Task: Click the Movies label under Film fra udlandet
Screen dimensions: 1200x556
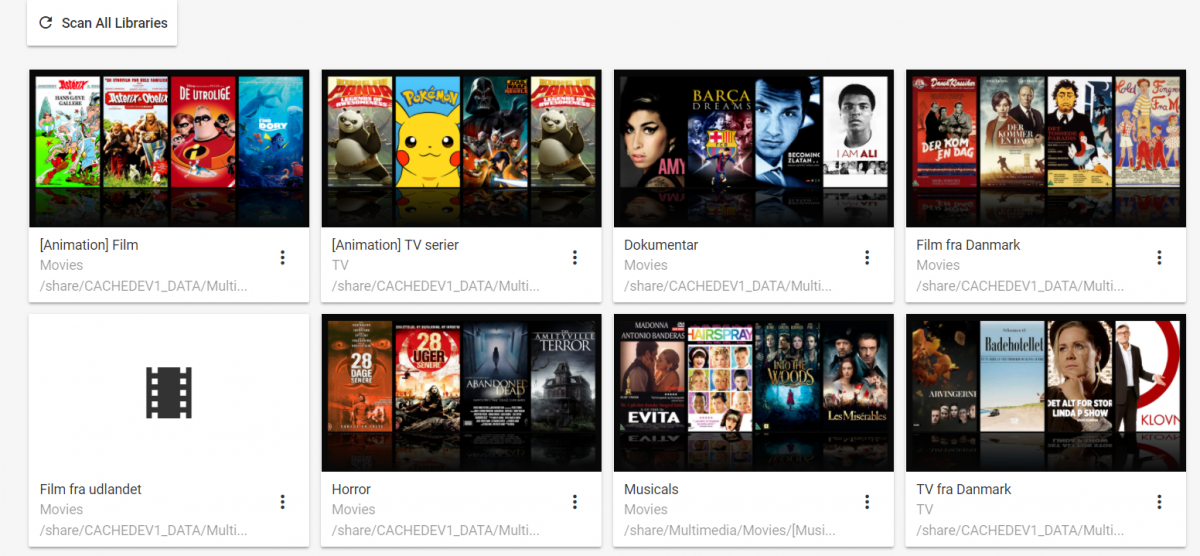Action: coord(61,509)
